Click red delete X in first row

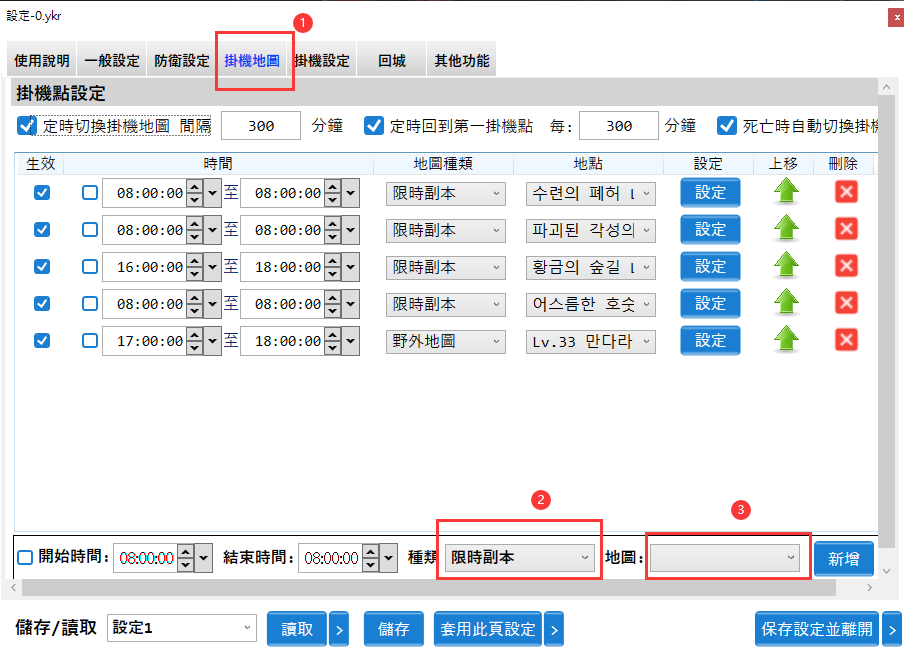click(846, 192)
